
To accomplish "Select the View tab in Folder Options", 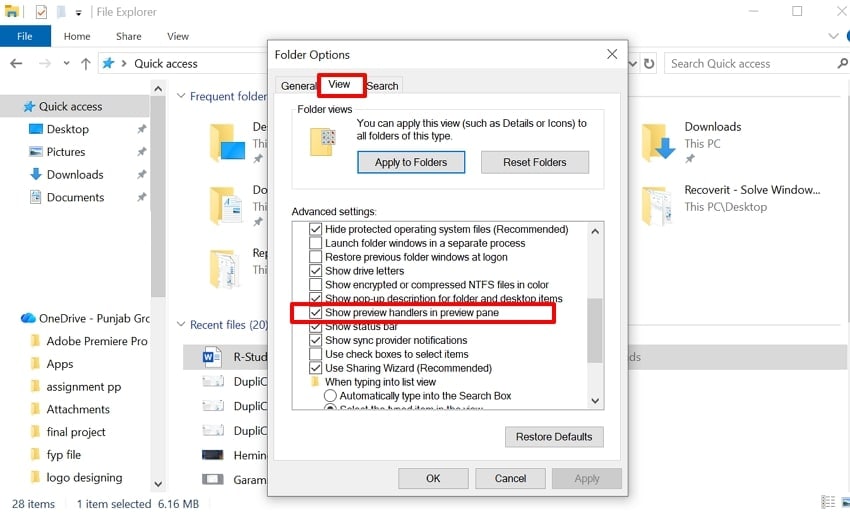I will point(340,85).
